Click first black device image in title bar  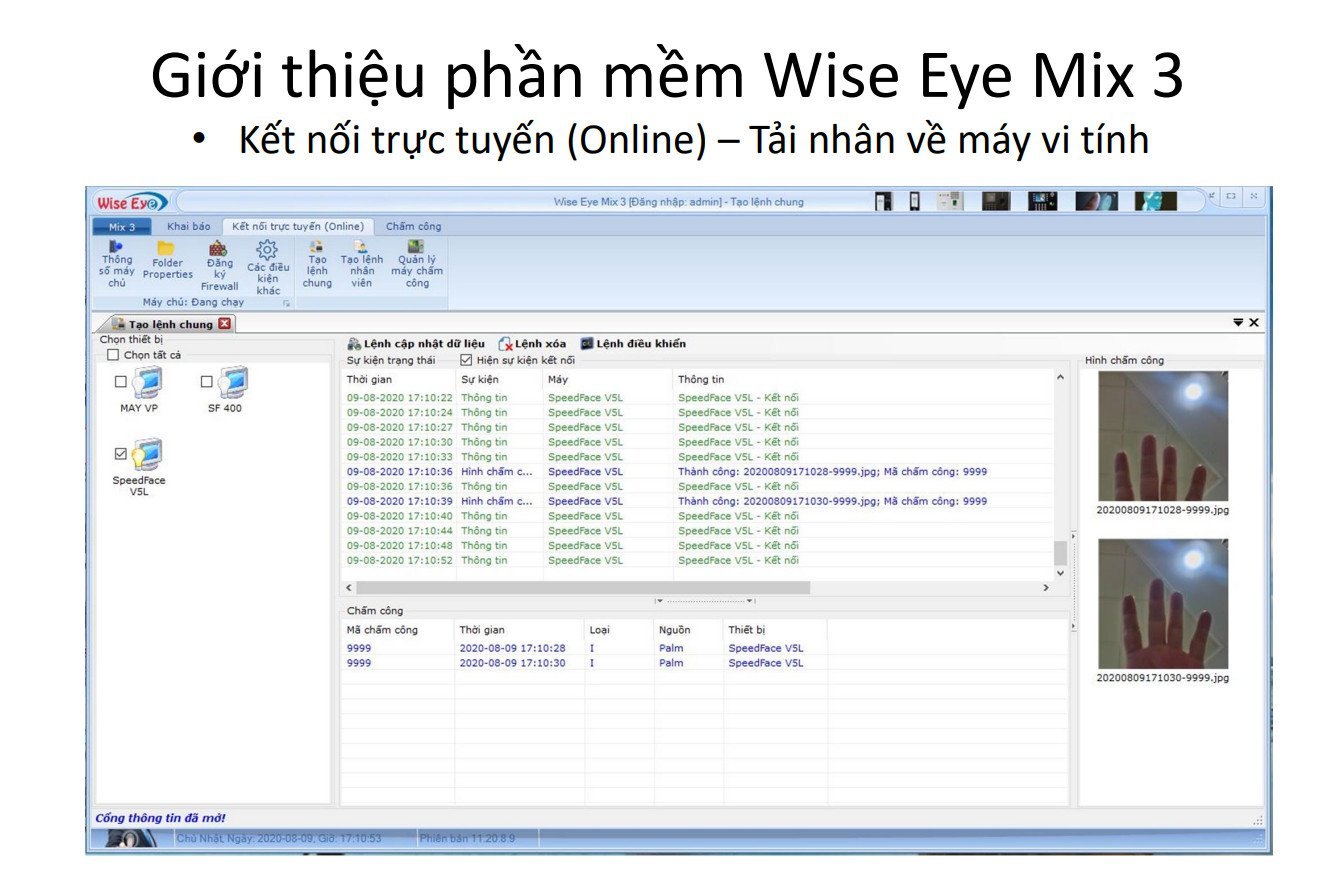883,201
